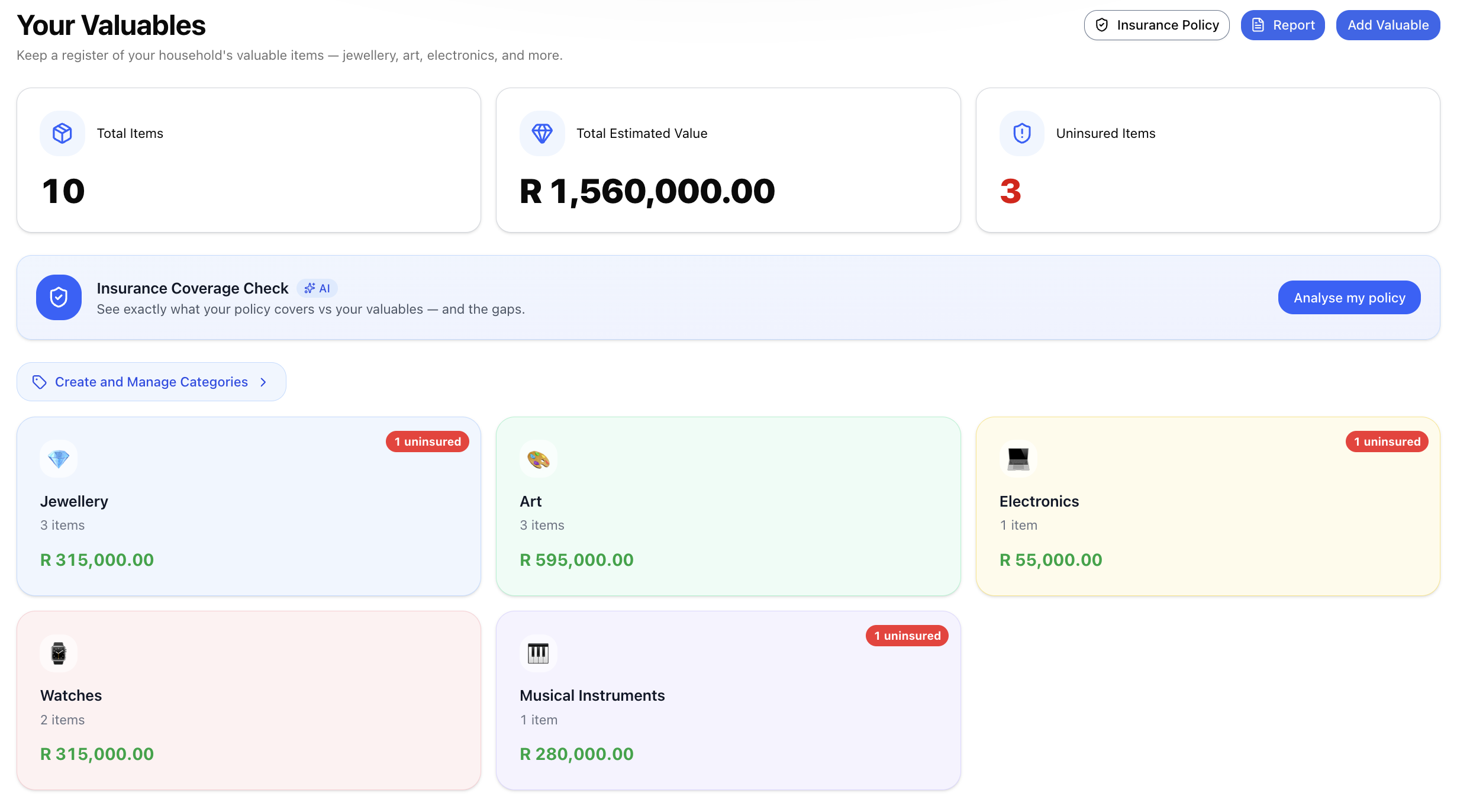Click the laptop icon on Electronics card

1018,459
